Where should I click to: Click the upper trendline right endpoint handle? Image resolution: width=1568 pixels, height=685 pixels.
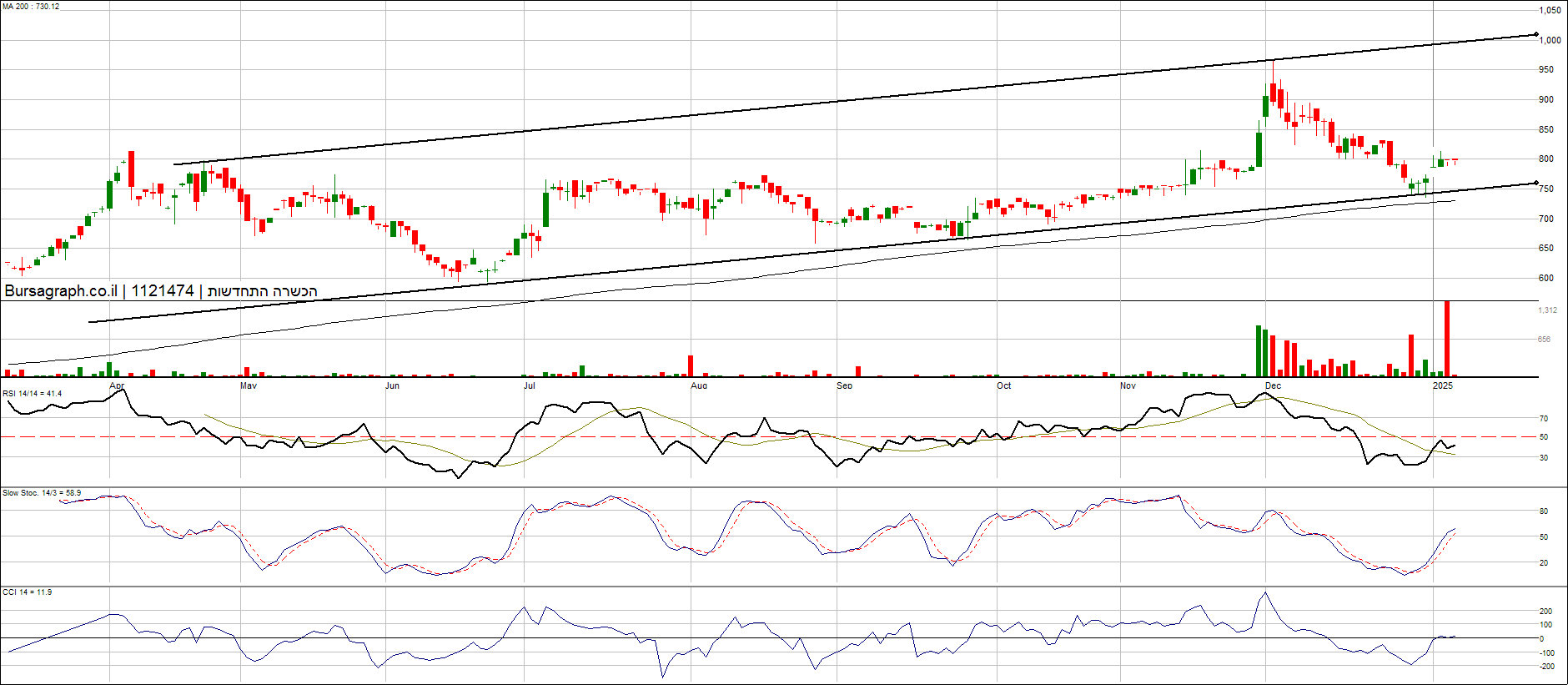[1536, 34]
